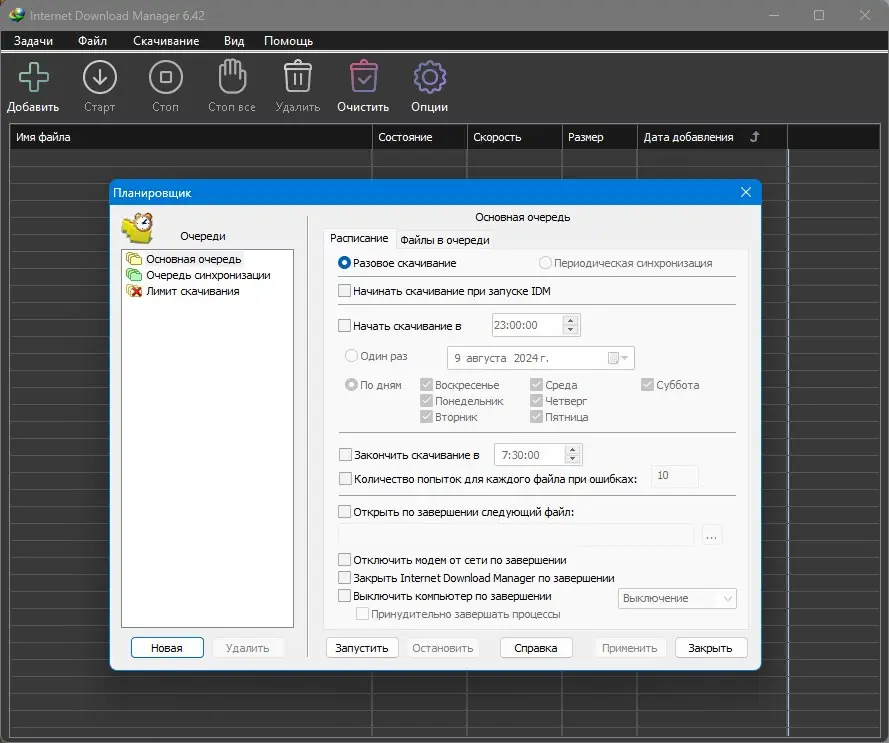Click the Справка button

point(536,648)
